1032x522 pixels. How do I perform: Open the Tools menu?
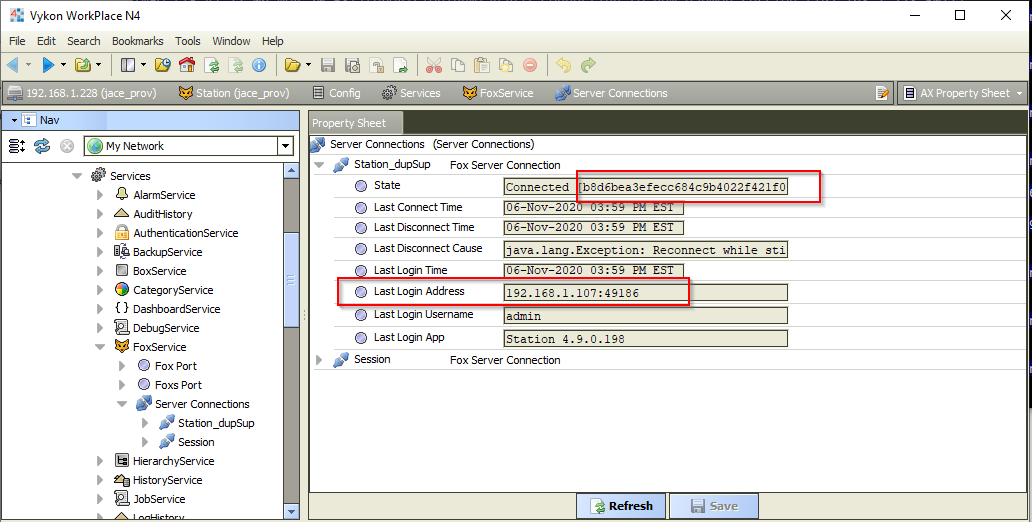[188, 41]
